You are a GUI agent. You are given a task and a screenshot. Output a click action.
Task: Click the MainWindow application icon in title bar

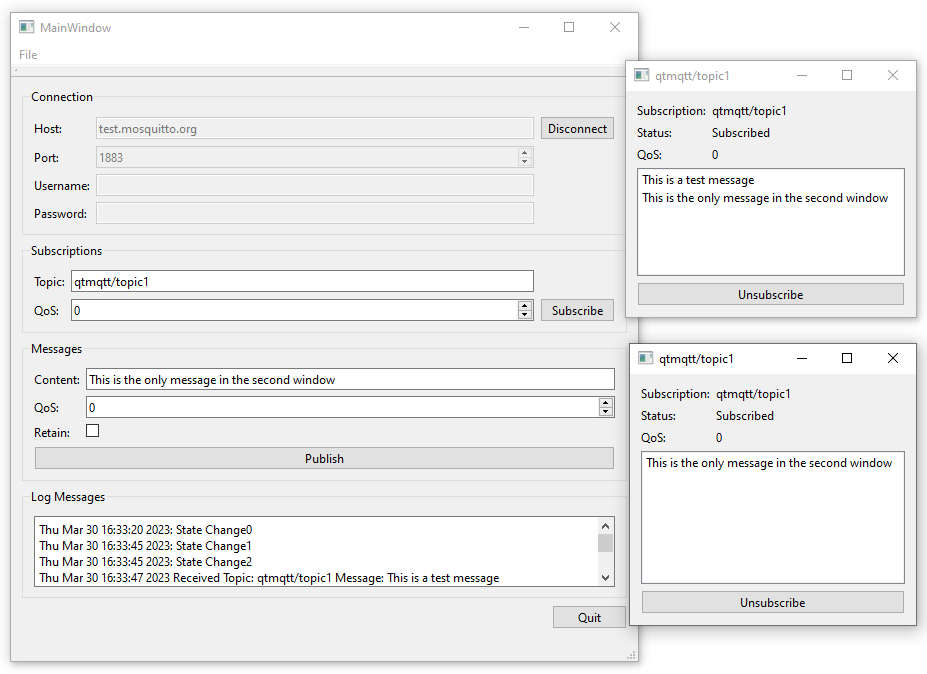28,27
